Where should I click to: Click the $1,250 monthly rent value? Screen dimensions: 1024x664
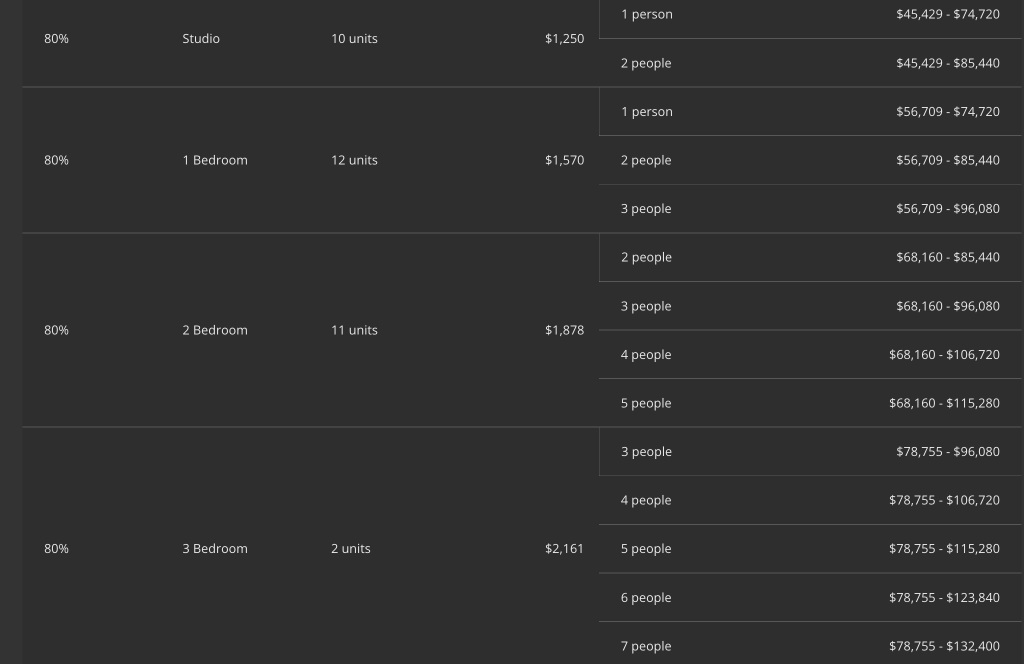564,39
